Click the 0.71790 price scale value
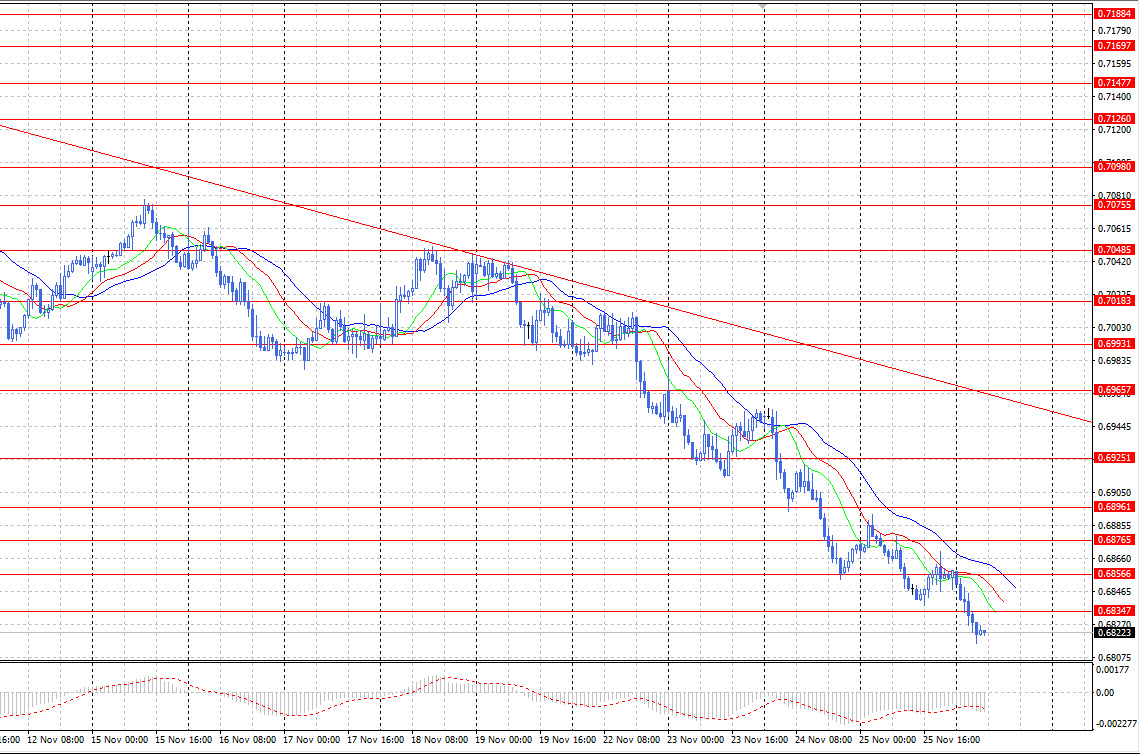This screenshot has height=754, width=1140. 1115,31
